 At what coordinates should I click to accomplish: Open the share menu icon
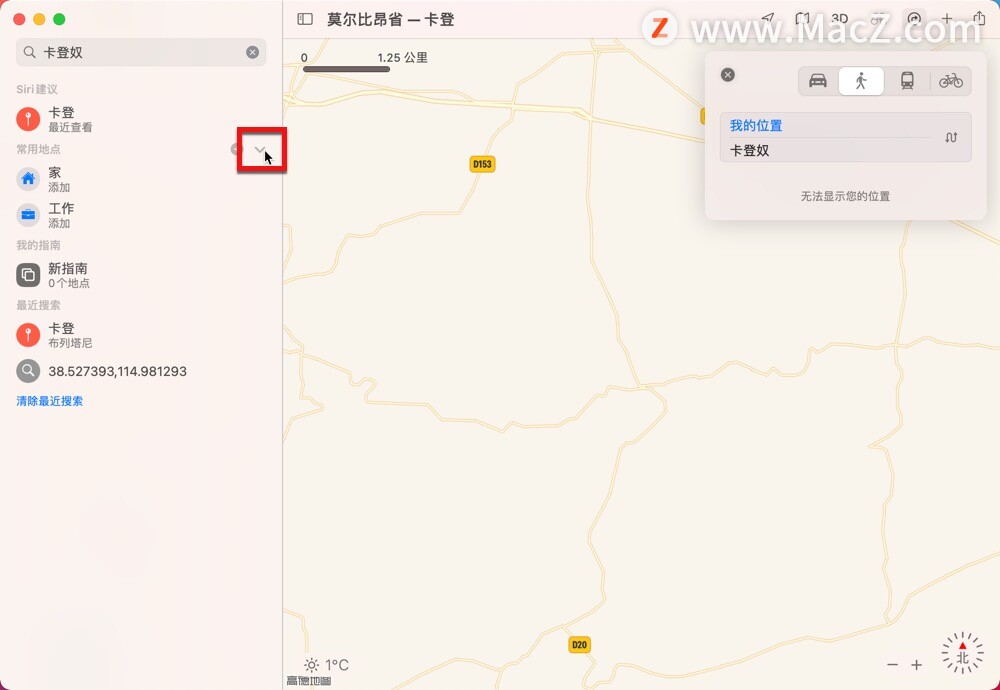tap(979, 18)
